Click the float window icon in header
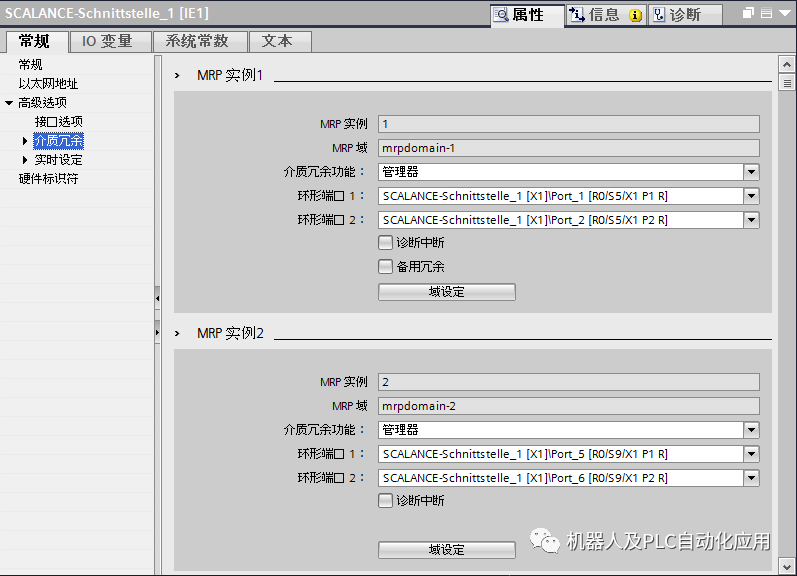 tap(748, 13)
